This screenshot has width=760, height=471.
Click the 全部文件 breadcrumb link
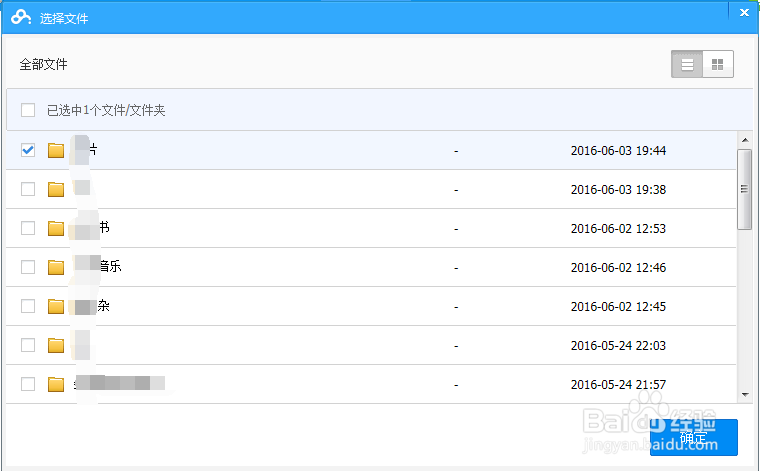tap(43, 64)
